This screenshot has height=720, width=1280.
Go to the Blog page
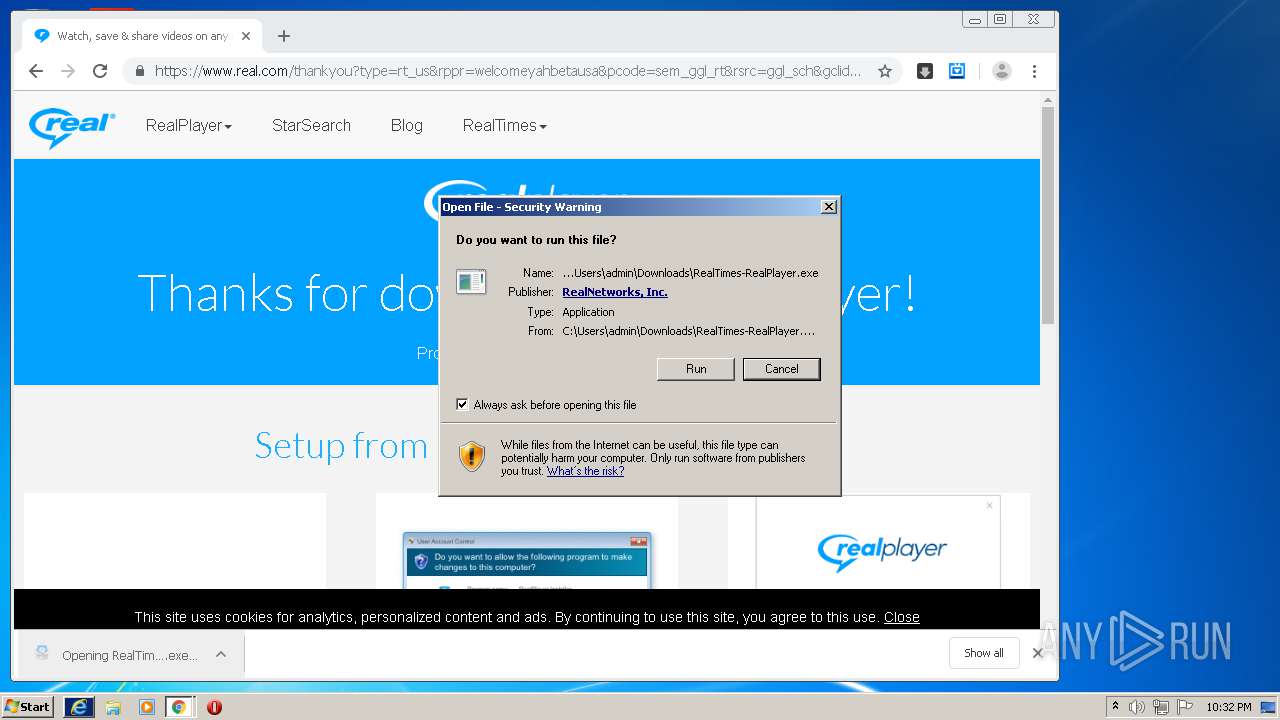pos(407,126)
